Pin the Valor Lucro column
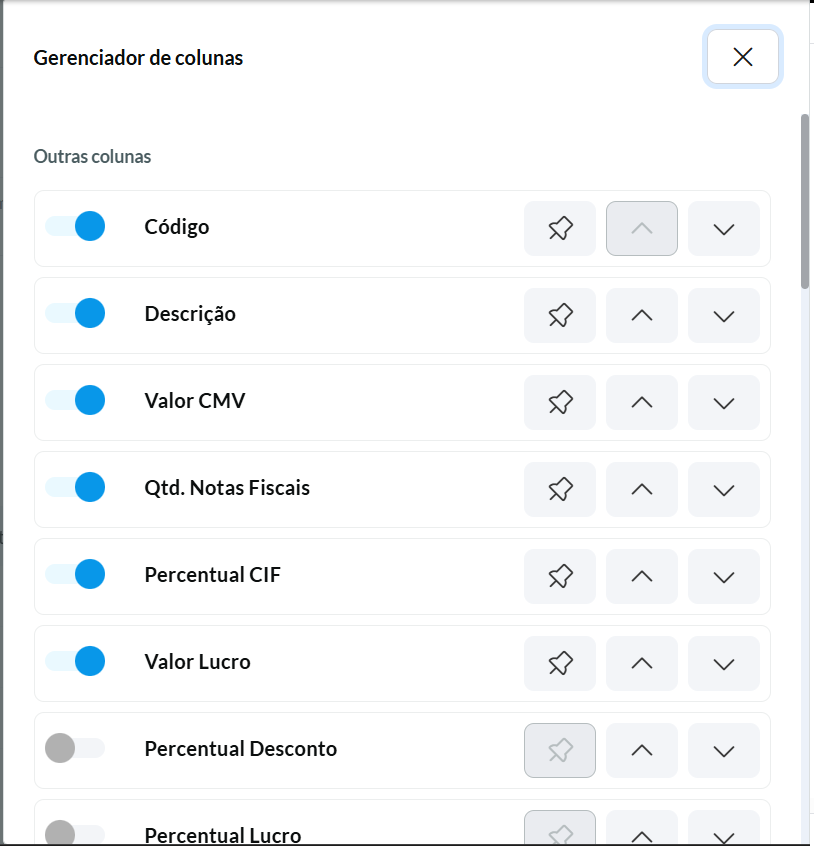This screenshot has height=846, width=814. tap(560, 663)
